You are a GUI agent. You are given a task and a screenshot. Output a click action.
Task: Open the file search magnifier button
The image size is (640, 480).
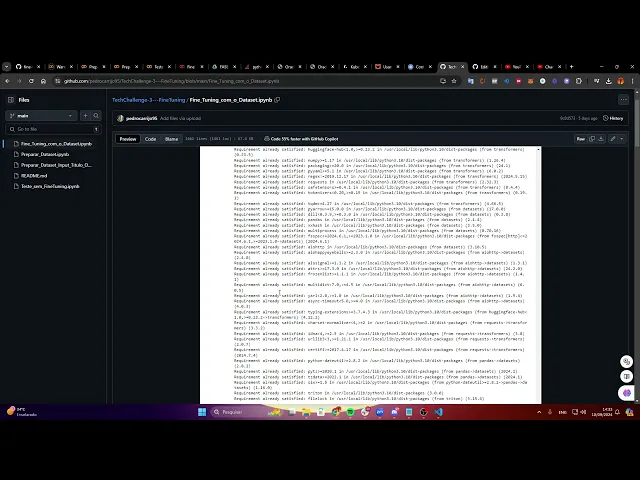coord(96,116)
